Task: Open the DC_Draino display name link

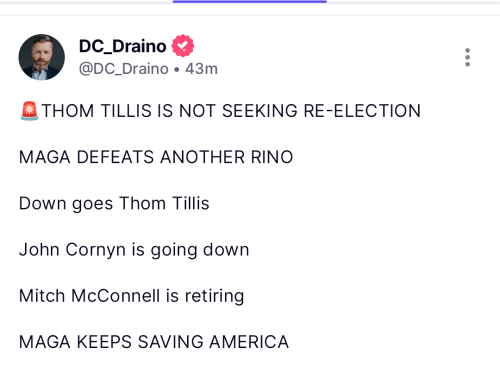Action: tap(122, 46)
